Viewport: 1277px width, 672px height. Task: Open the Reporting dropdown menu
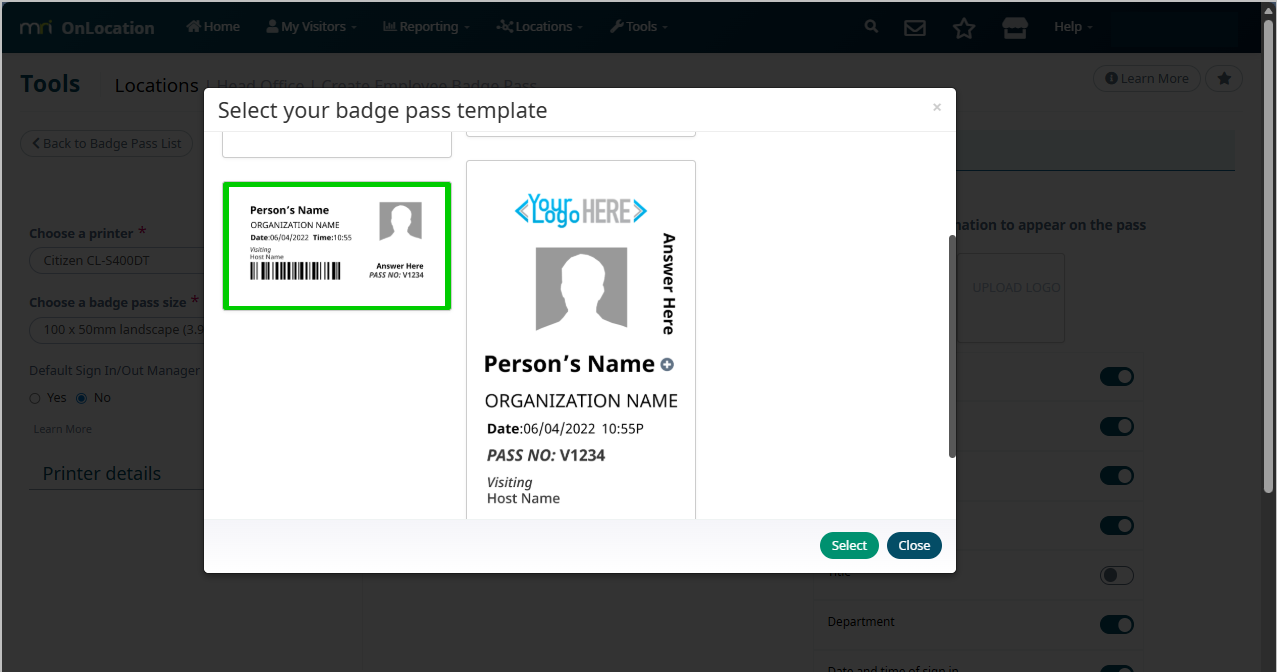(426, 27)
